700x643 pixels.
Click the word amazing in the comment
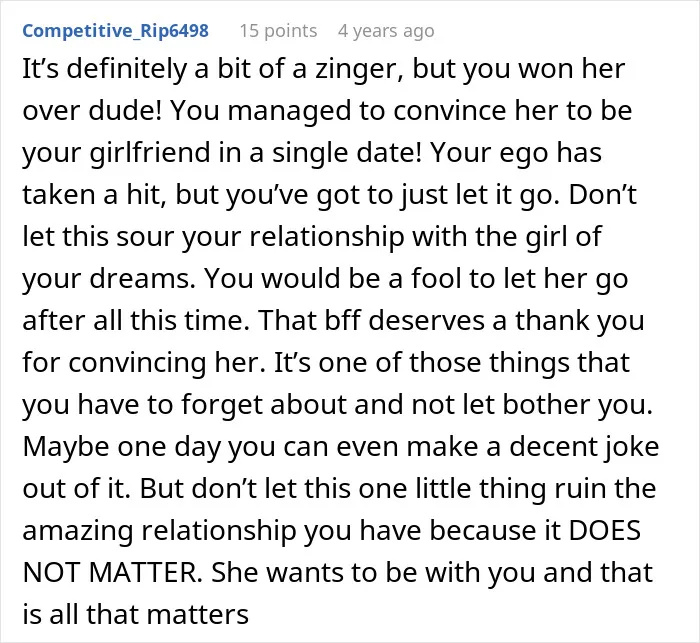tap(78, 532)
